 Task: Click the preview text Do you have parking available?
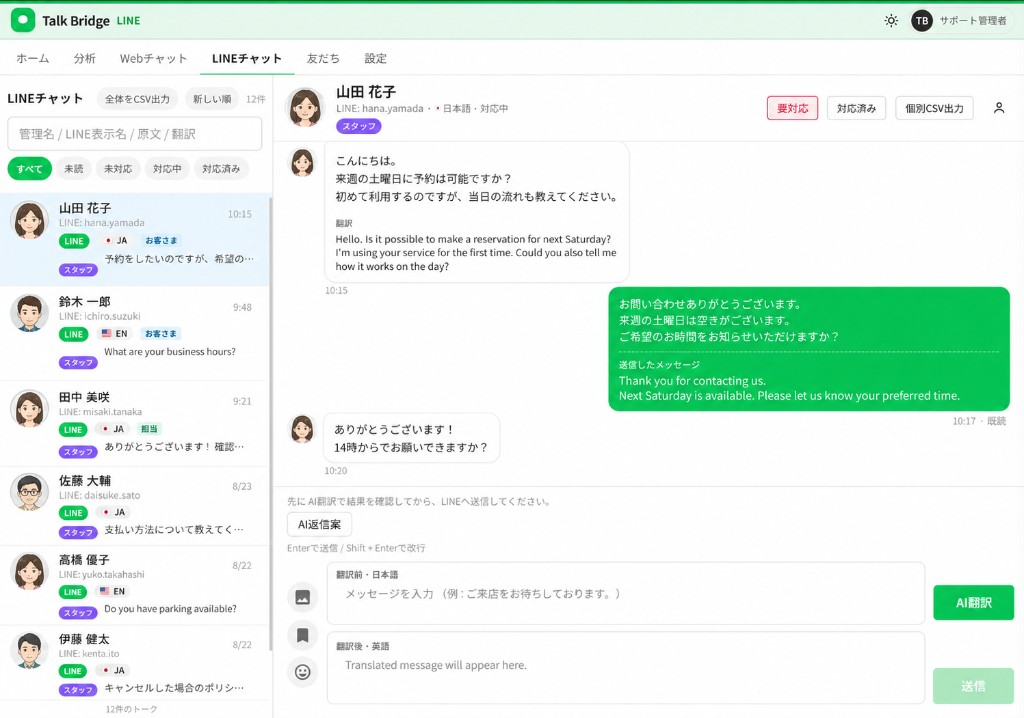click(x=170, y=609)
